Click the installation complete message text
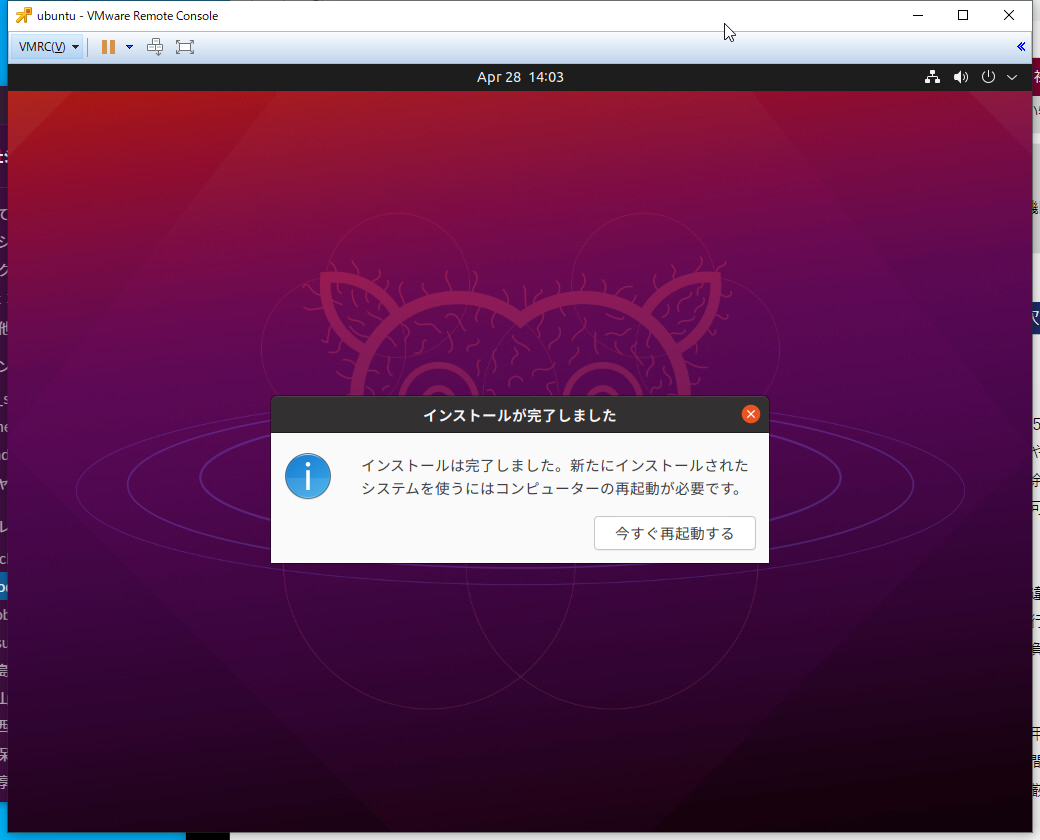The height and width of the screenshot is (840, 1040). [554, 476]
